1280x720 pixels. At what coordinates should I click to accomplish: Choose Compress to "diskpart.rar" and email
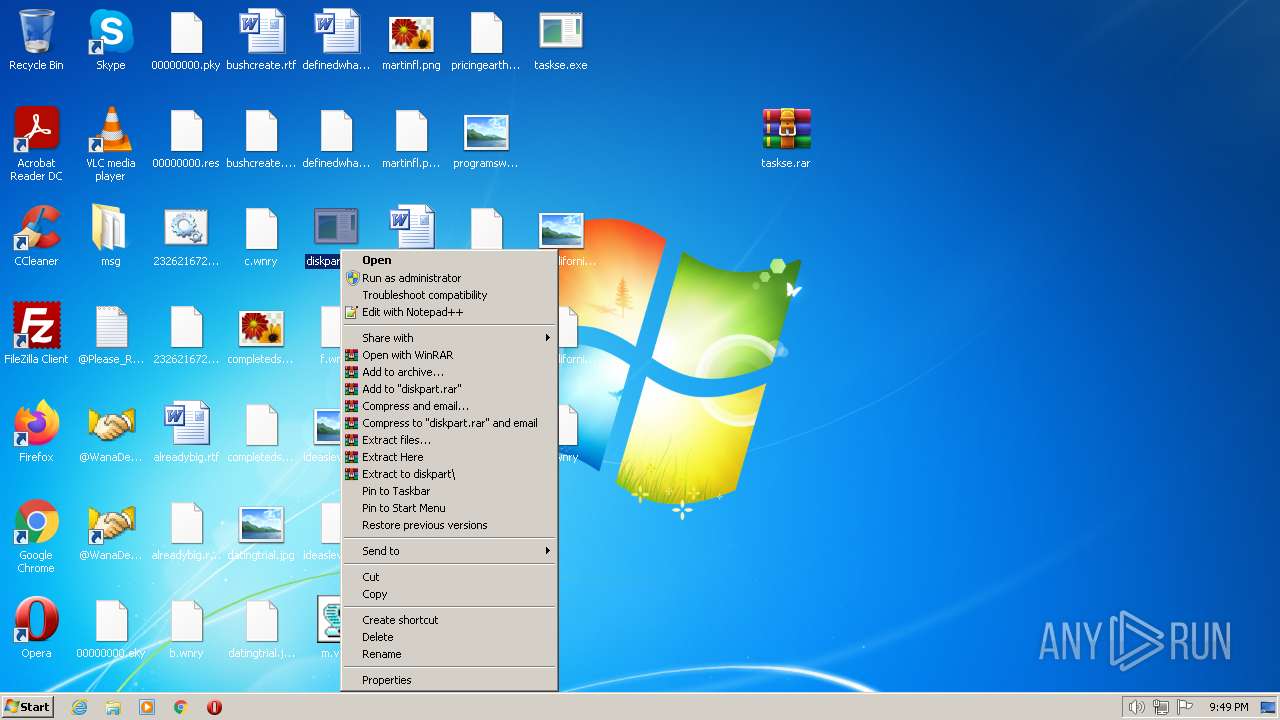[449, 423]
